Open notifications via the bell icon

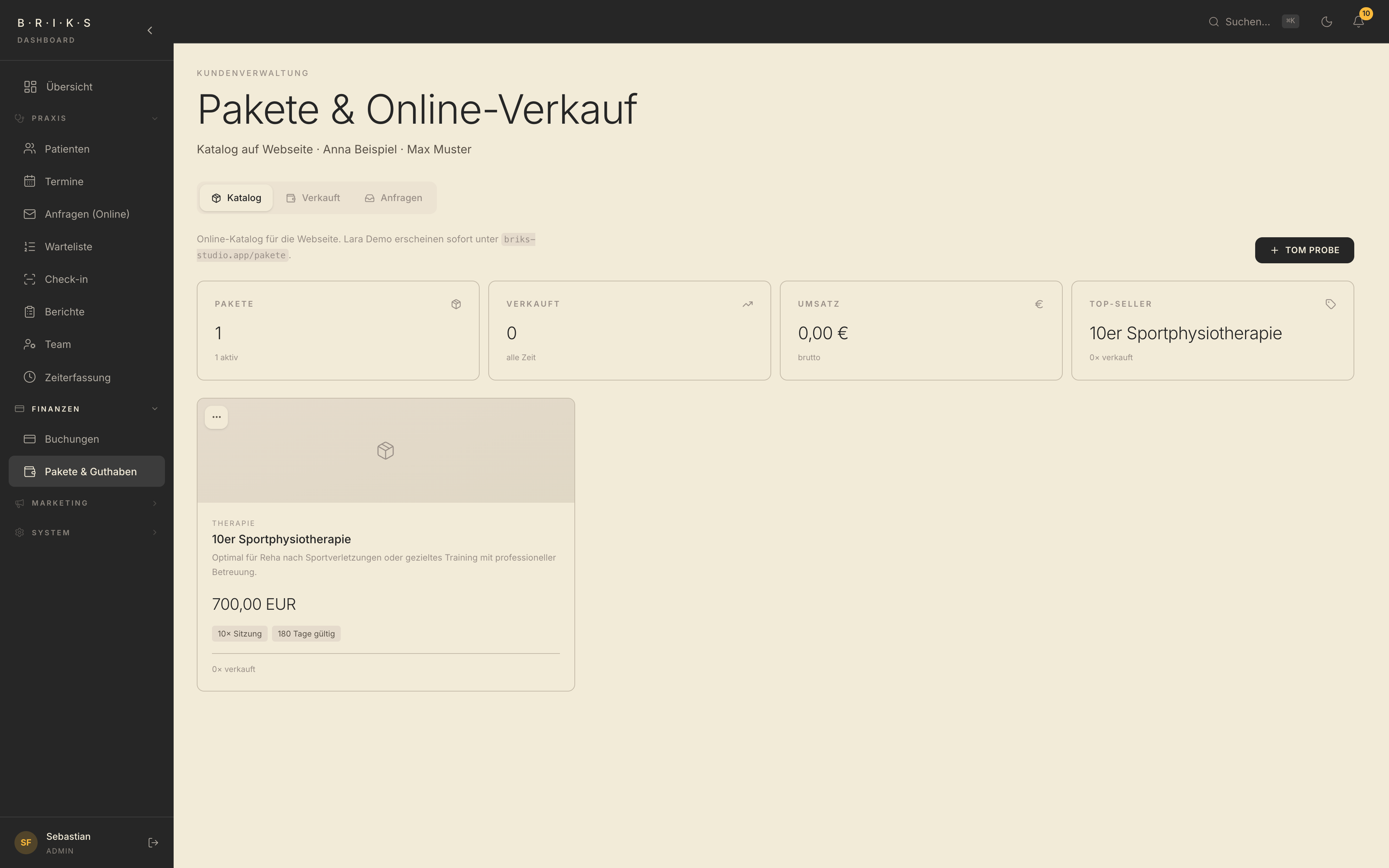(1358, 22)
